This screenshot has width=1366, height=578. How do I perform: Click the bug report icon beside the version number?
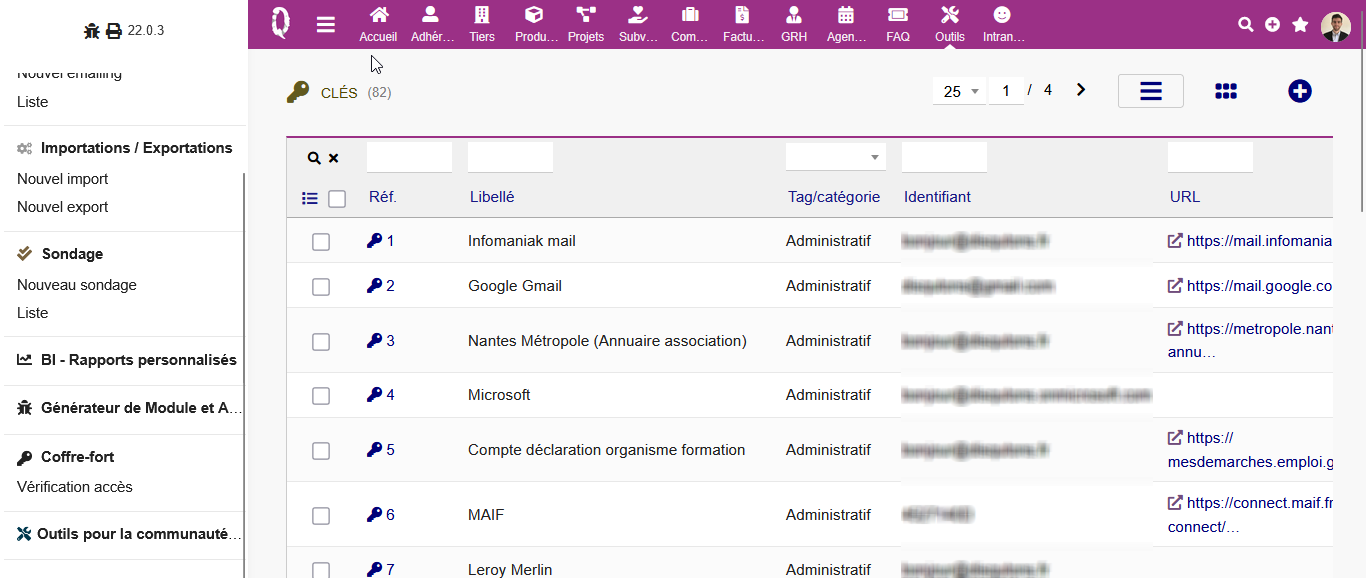(x=92, y=31)
